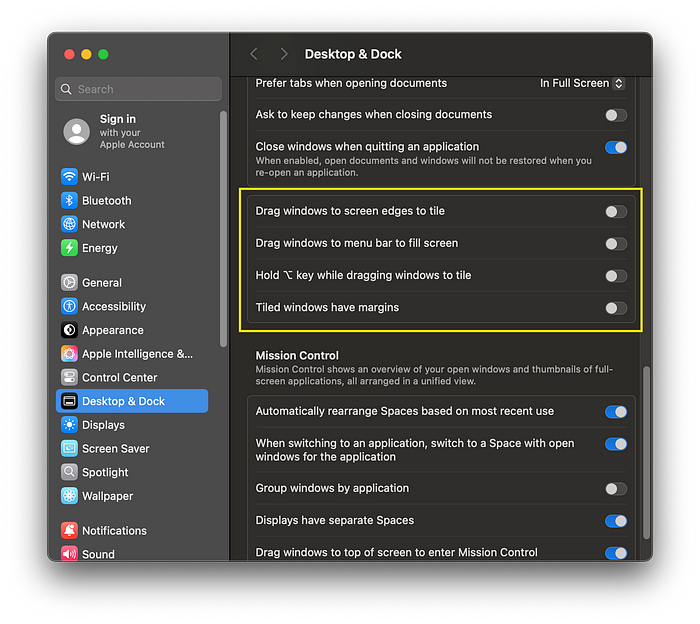Select Network in the sidebar
Image resolution: width=700 pixels, height=624 pixels.
pyautogui.click(x=132, y=224)
